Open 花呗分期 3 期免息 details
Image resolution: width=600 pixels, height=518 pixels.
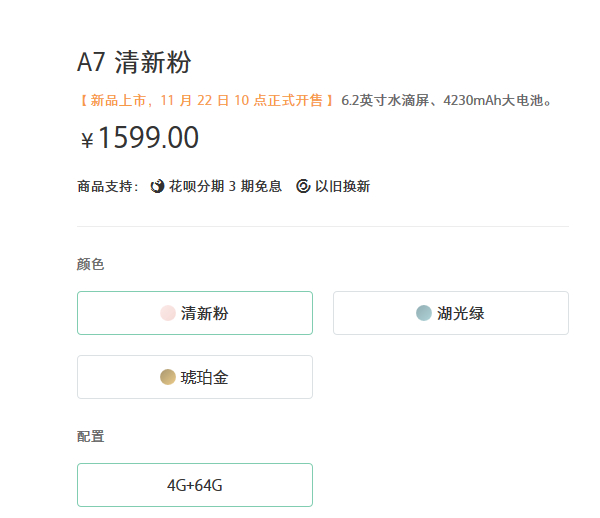click(225, 186)
